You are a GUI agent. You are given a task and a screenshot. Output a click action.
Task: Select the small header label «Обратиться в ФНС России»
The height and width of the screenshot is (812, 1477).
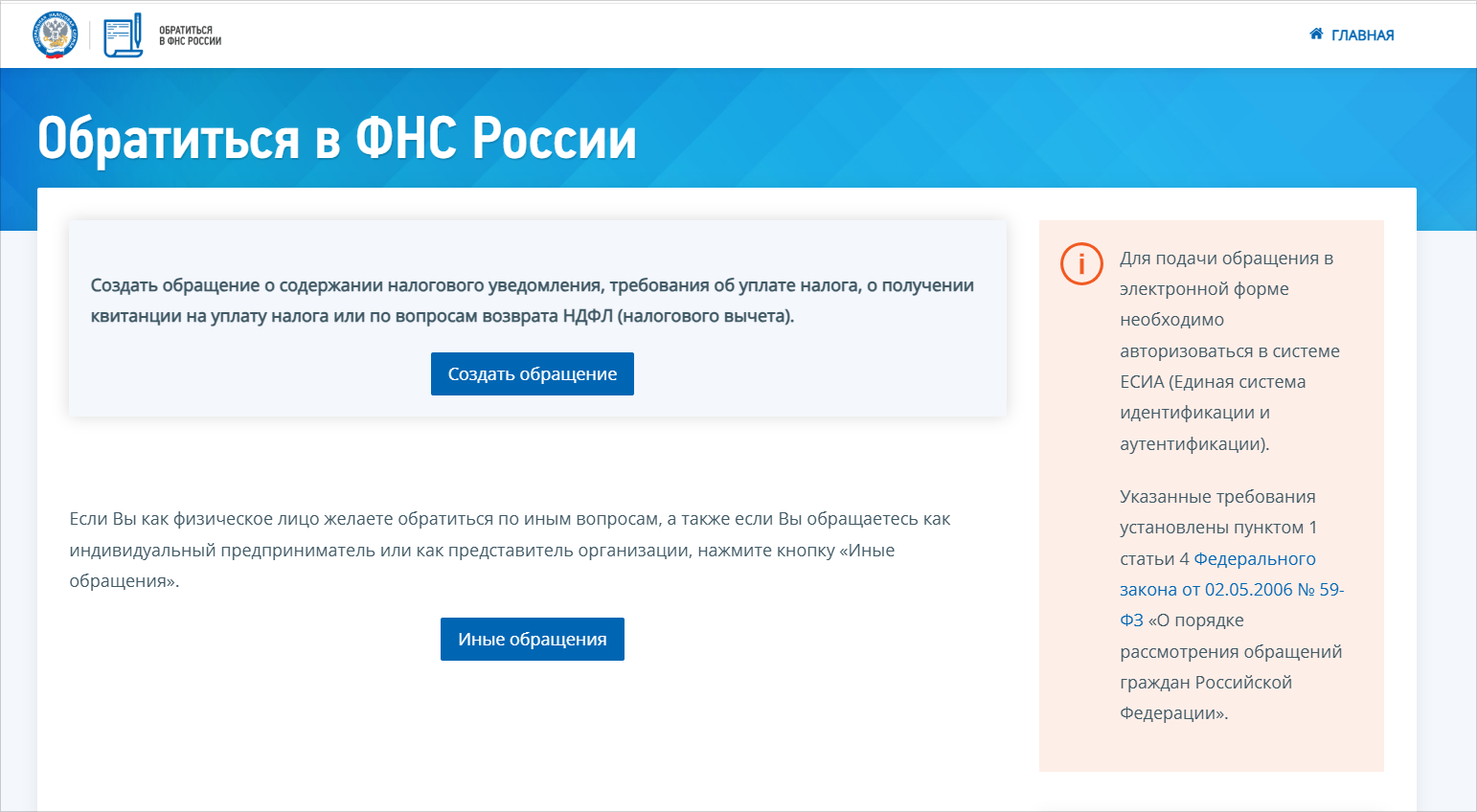pos(190,35)
